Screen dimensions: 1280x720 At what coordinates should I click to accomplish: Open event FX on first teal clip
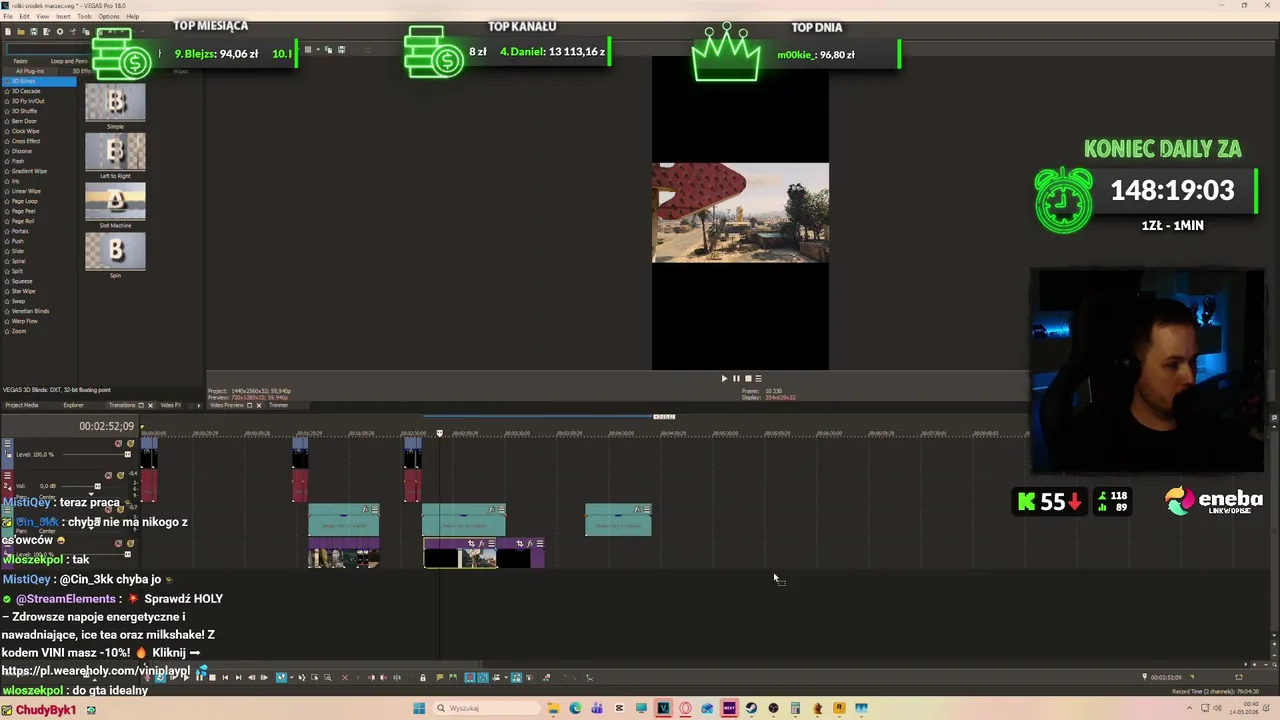coord(365,510)
